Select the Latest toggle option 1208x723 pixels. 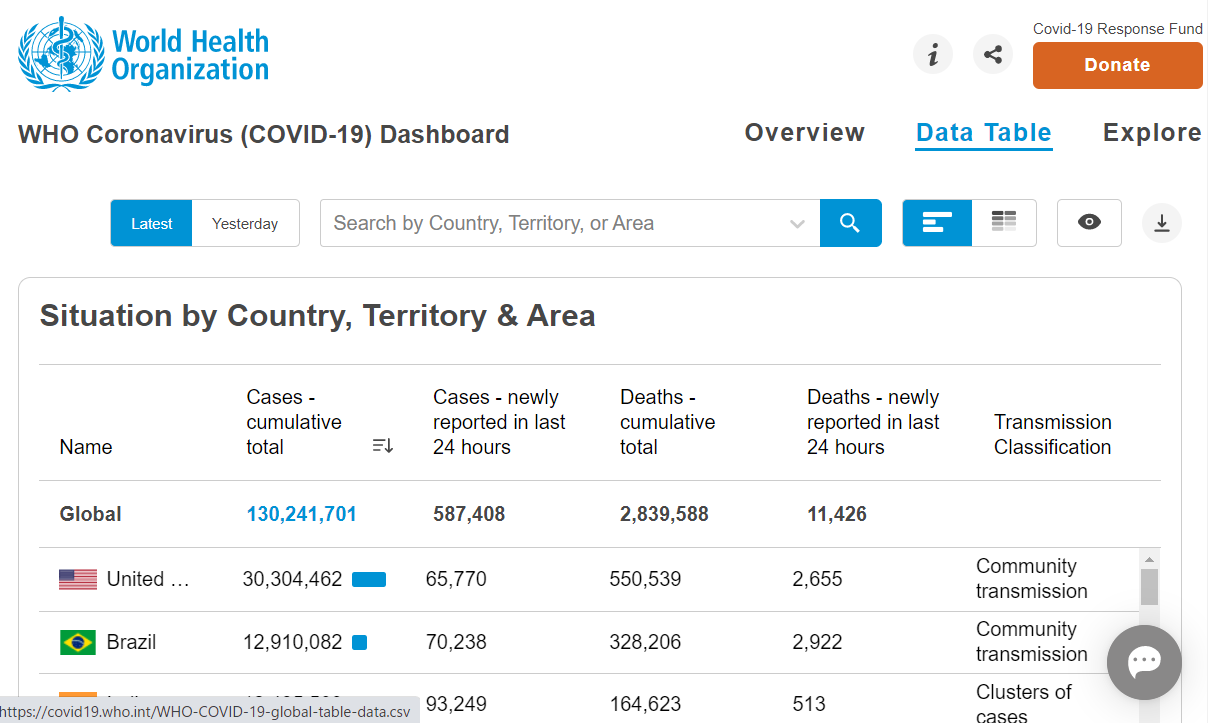(x=152, y=223)
